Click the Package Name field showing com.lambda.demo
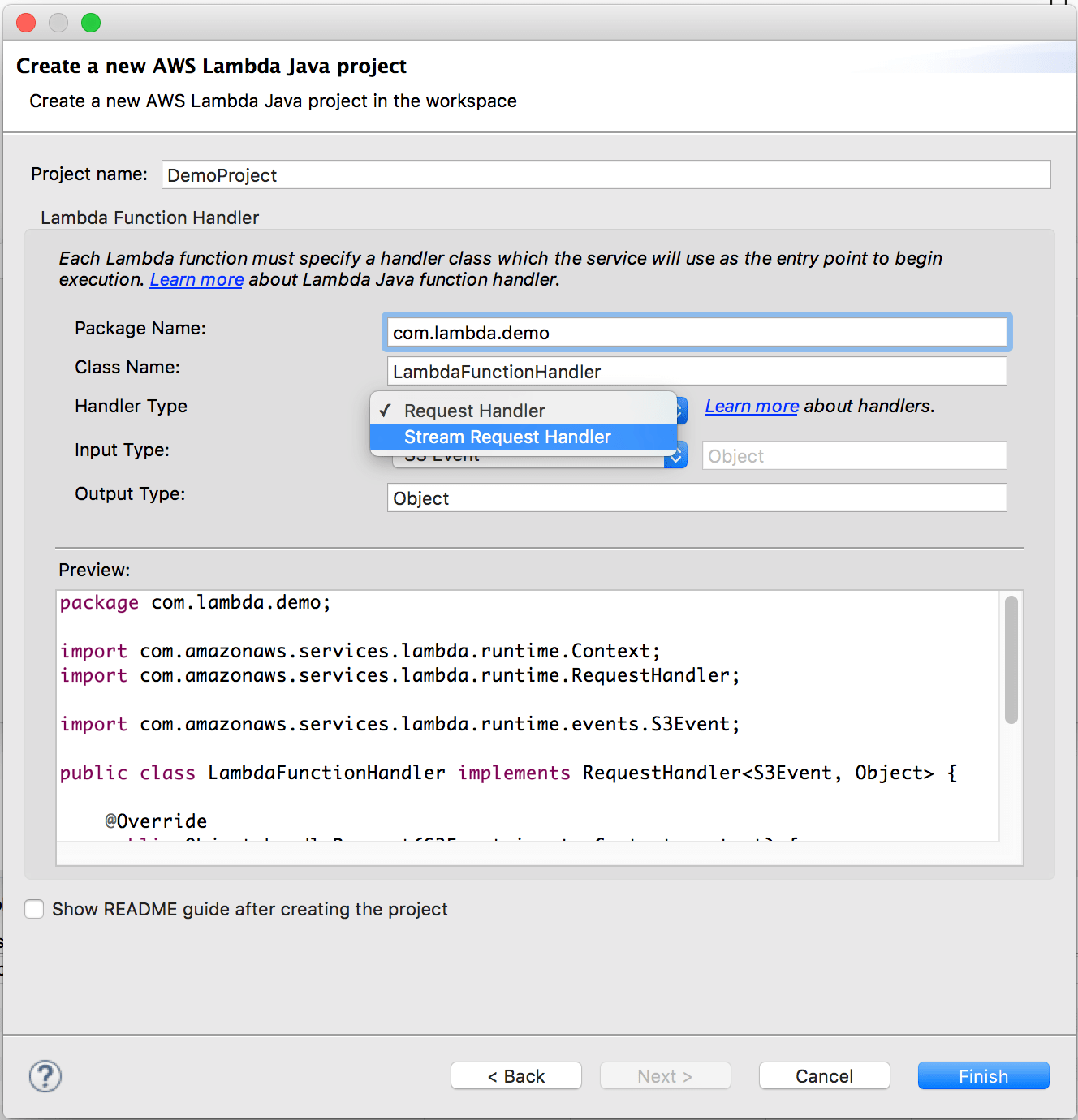Viewport: 1078px width, 1120px height. click(696, 332)
